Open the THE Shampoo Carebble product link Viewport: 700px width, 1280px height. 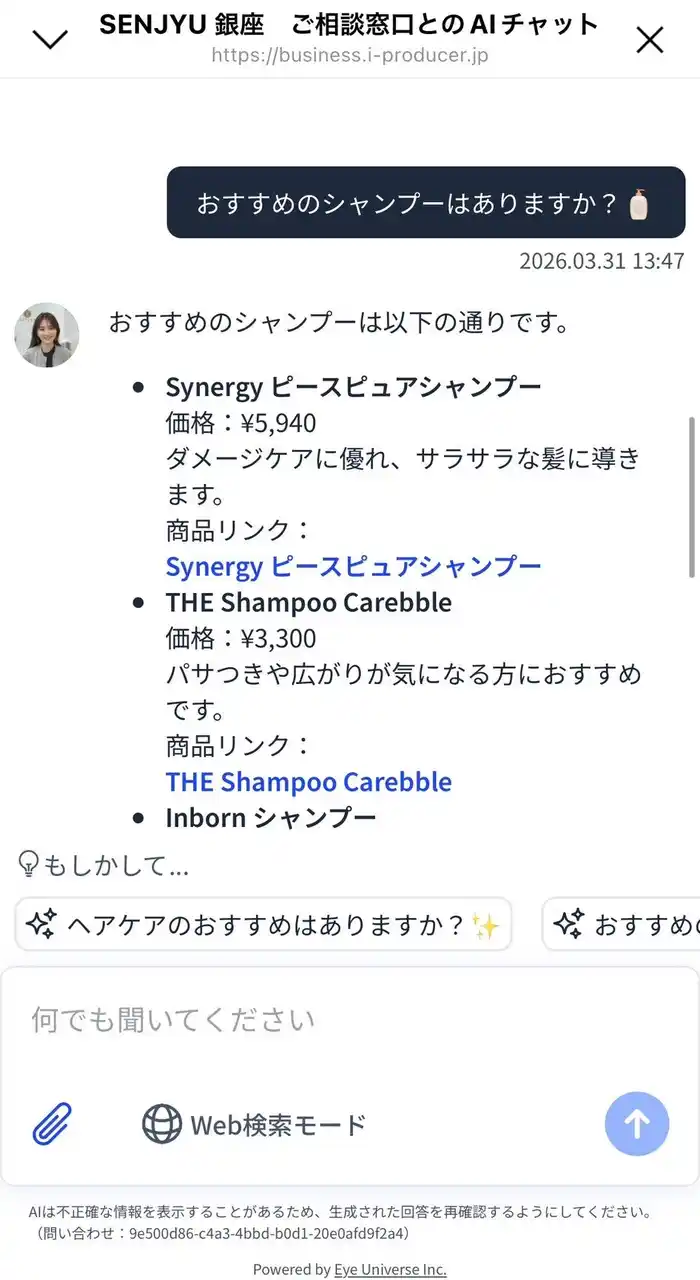point(308,781)
